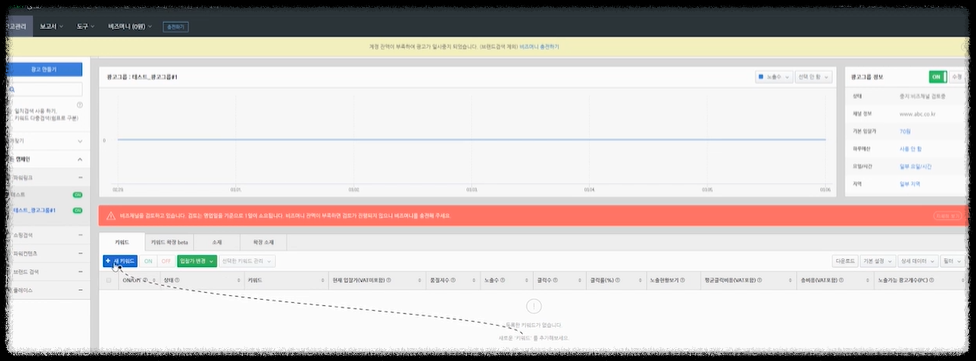The image size is (976, 361).
Task: Toggle ON badge for 테스트 campaign
Action: pyautogui.click(x=78, y=195)
